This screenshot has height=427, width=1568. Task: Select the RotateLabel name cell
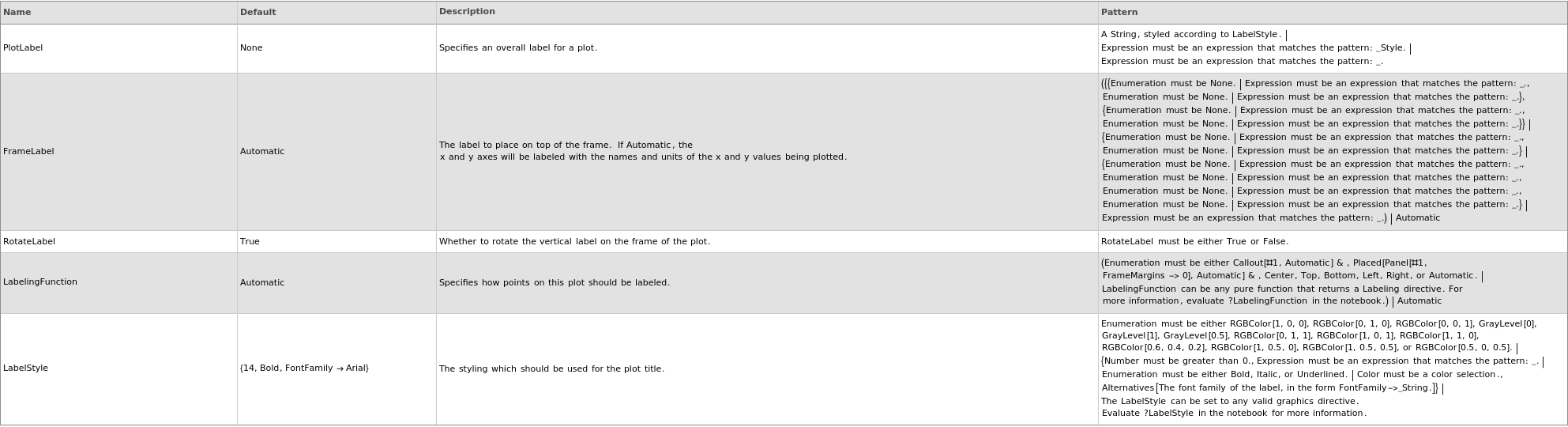(x=29, y=242)
